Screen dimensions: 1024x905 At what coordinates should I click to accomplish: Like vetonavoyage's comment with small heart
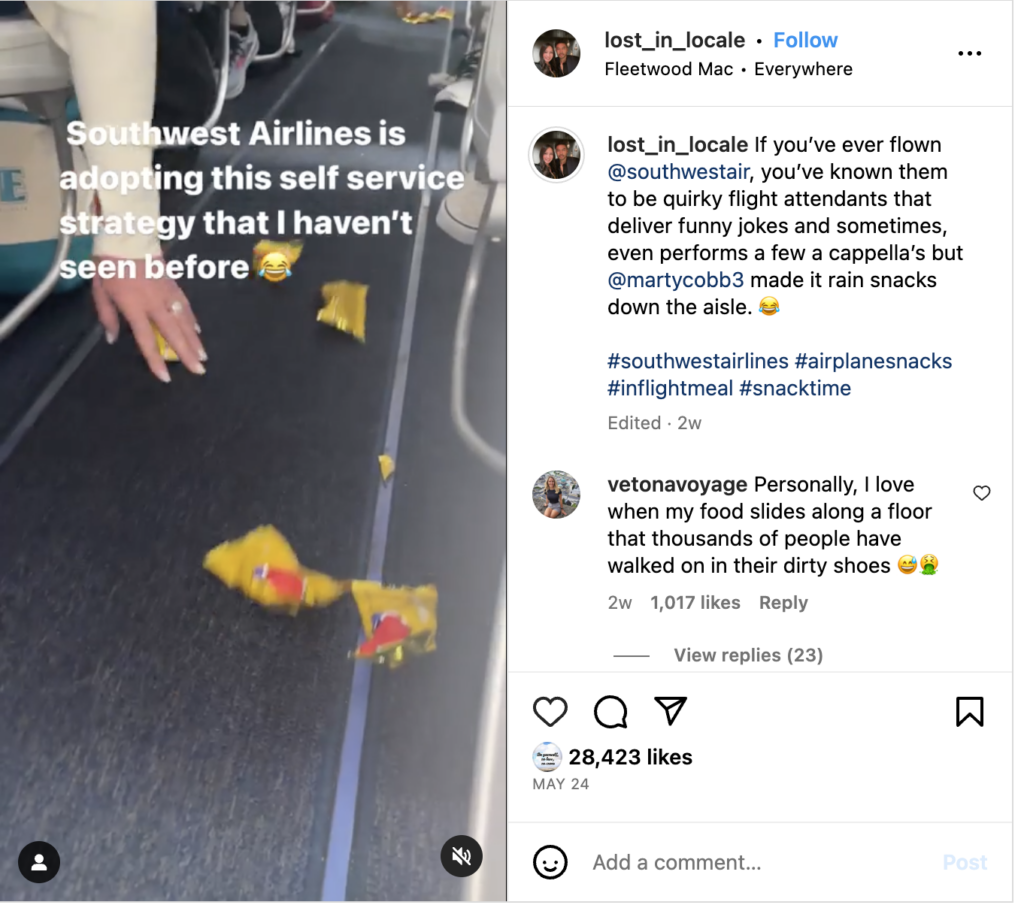[x=982, y=493]
